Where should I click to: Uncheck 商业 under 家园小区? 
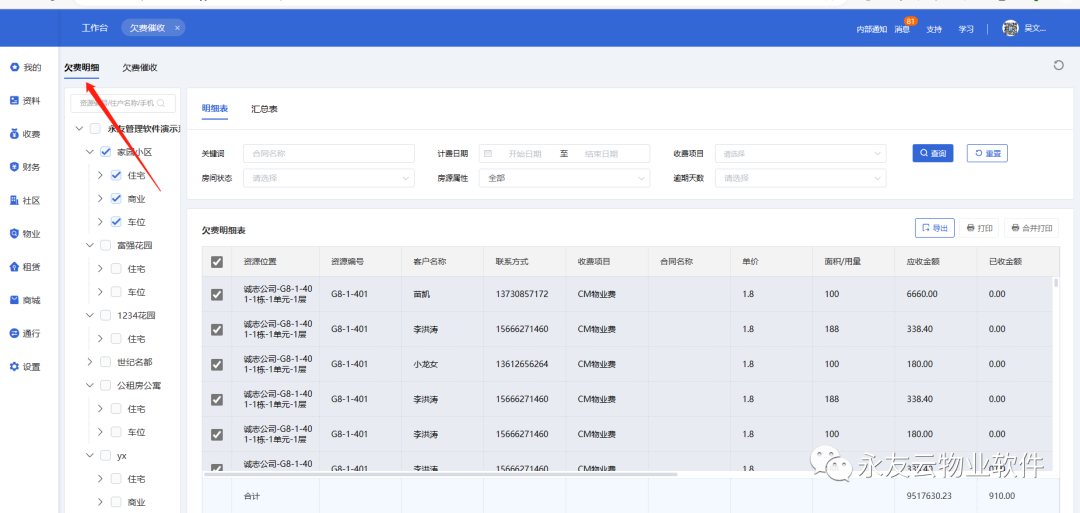pyautogui.click(x=116, y=198)
